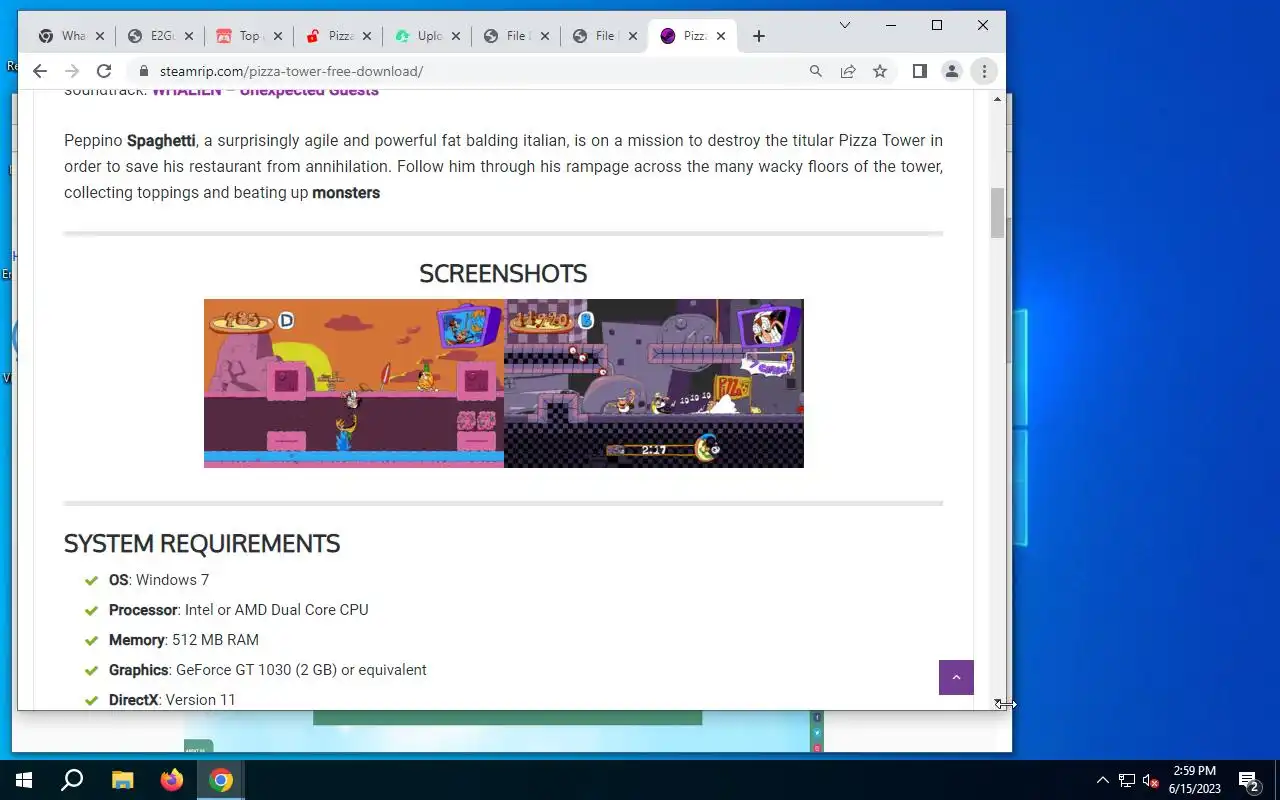Open the browser side panel
The image size is (1280, 800).
click(920, 71)
